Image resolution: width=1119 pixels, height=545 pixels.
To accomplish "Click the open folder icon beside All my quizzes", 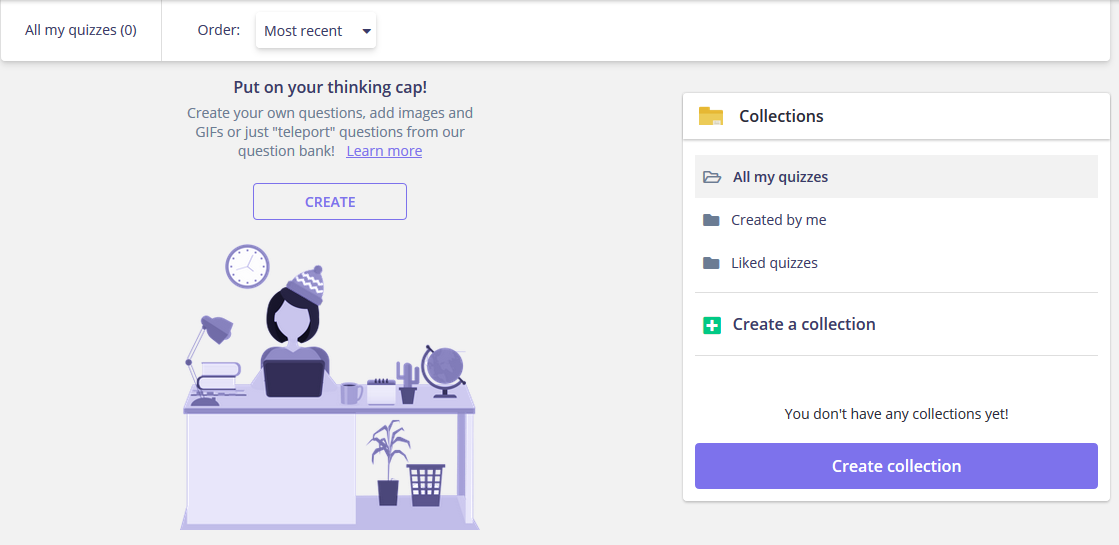I will coord(712,177).
